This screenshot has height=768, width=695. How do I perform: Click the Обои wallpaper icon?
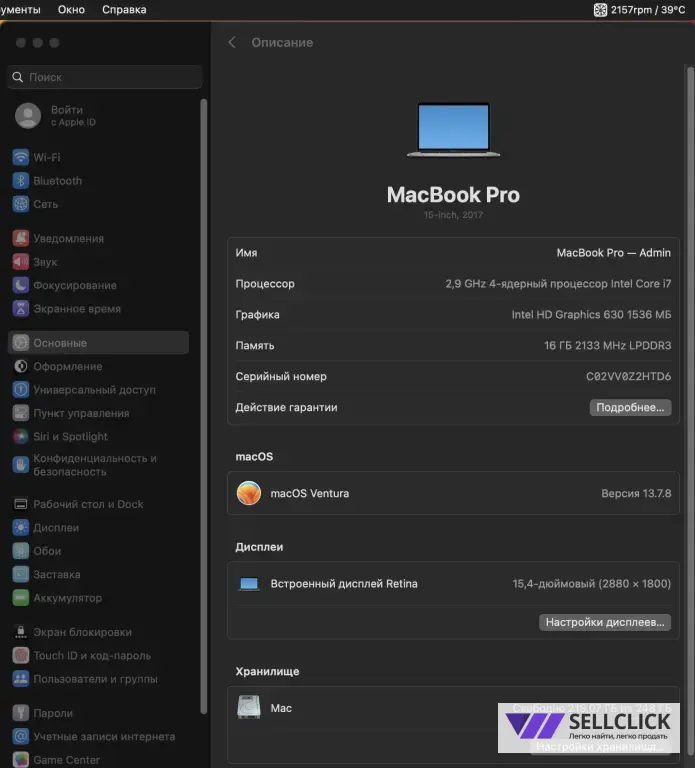pyautogui.click(x=21, y=551)
